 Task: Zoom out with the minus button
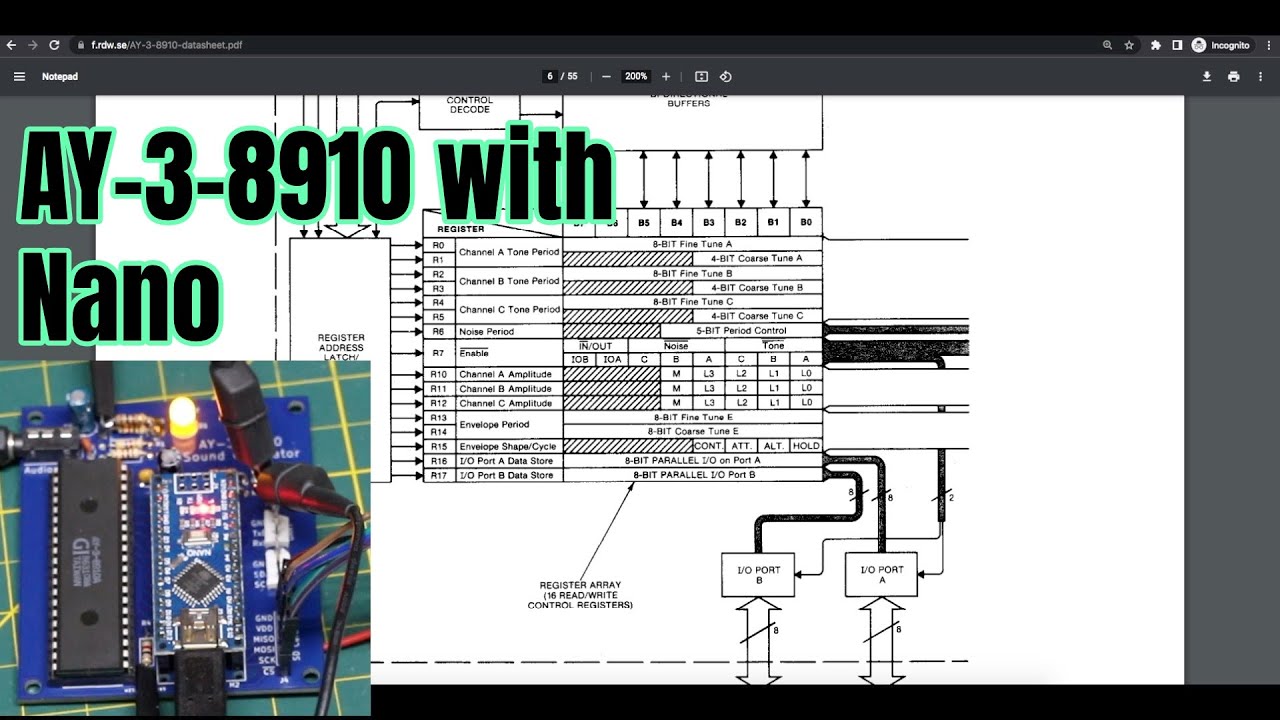coord(606,76)
